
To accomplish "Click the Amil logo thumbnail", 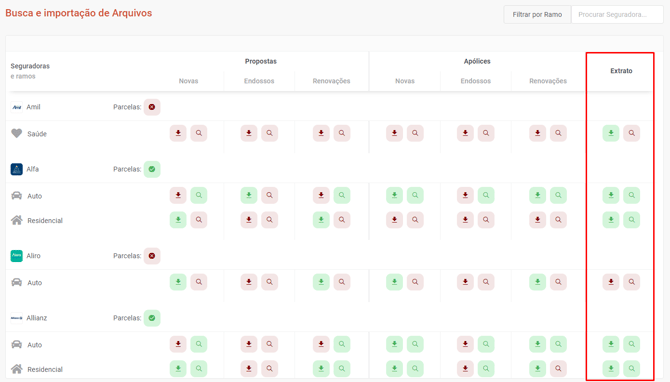I will pyautogui.click(x=17, y=107).
